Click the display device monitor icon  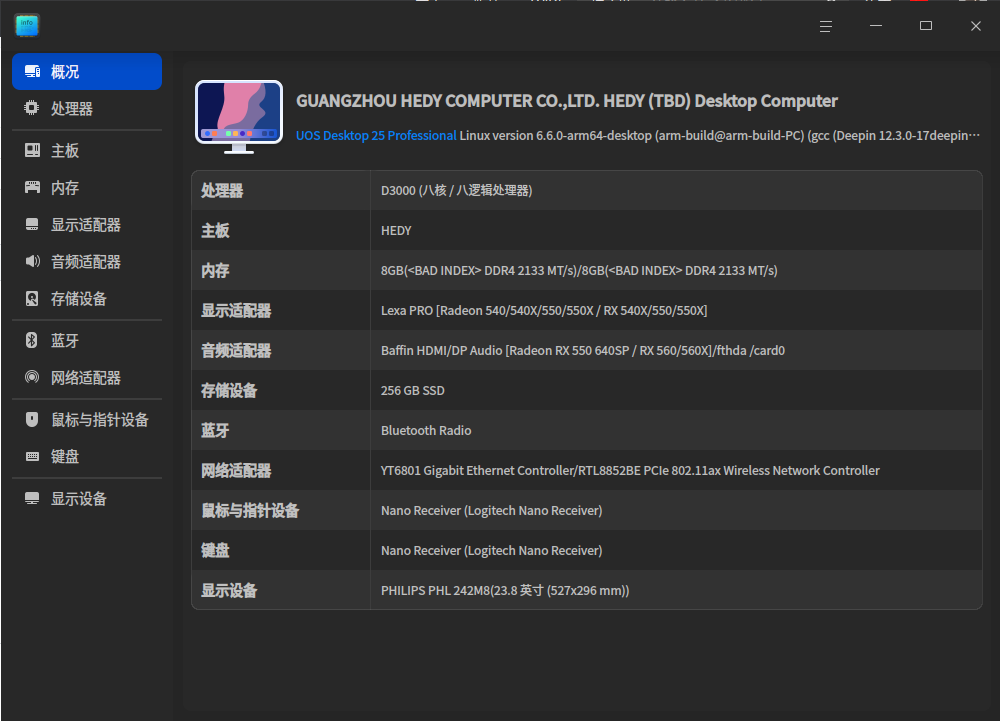pos(32,499)
